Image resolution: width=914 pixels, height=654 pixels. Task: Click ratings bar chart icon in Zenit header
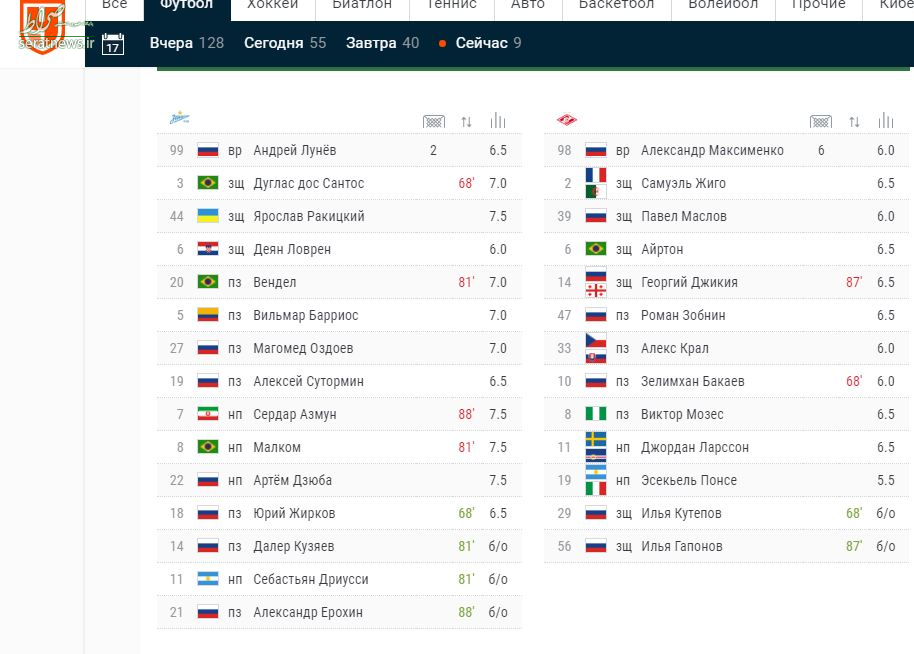tap(498, 121)
